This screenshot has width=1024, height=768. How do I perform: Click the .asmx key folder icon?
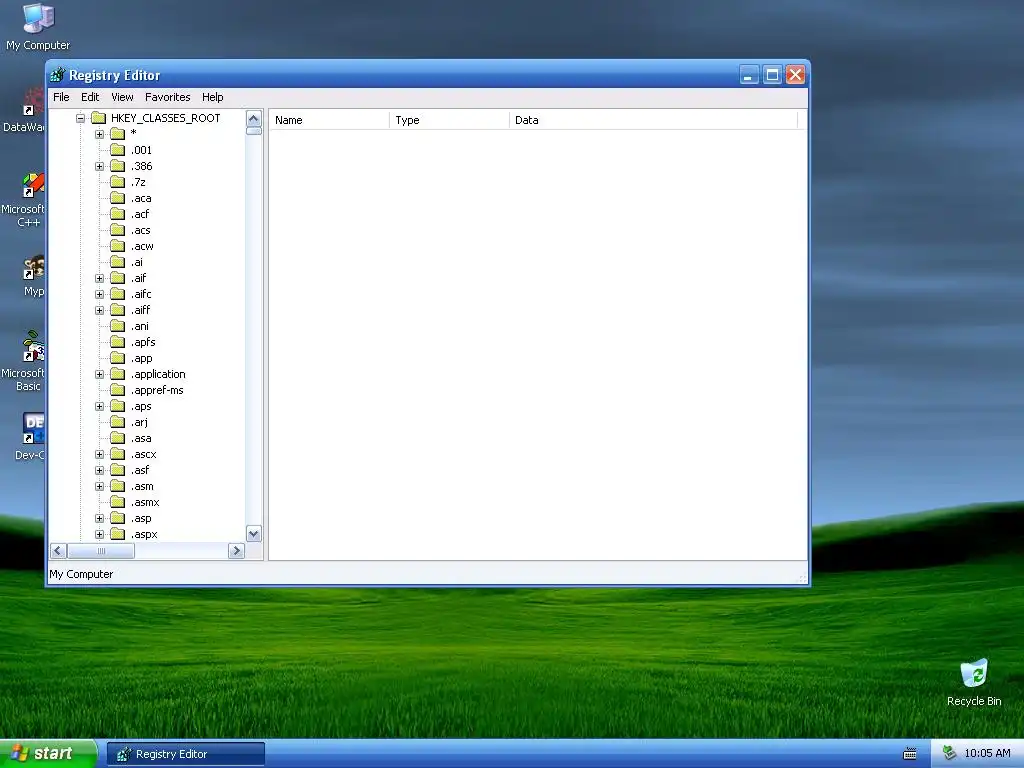click(118, 502)
